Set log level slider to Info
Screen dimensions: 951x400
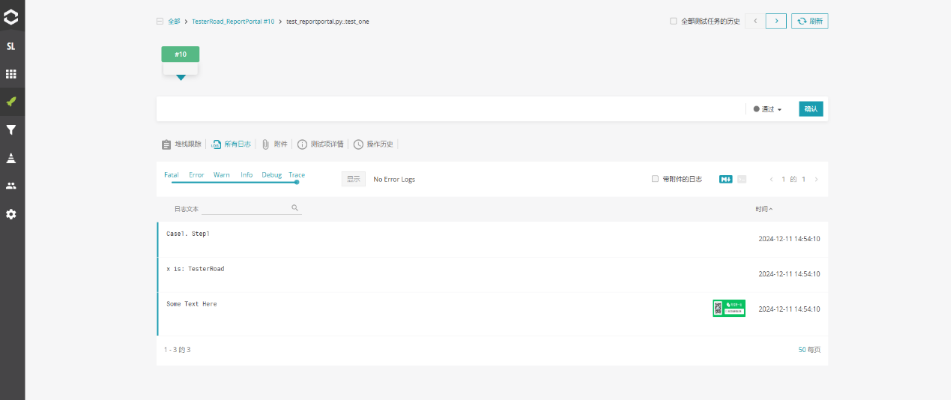246,175
